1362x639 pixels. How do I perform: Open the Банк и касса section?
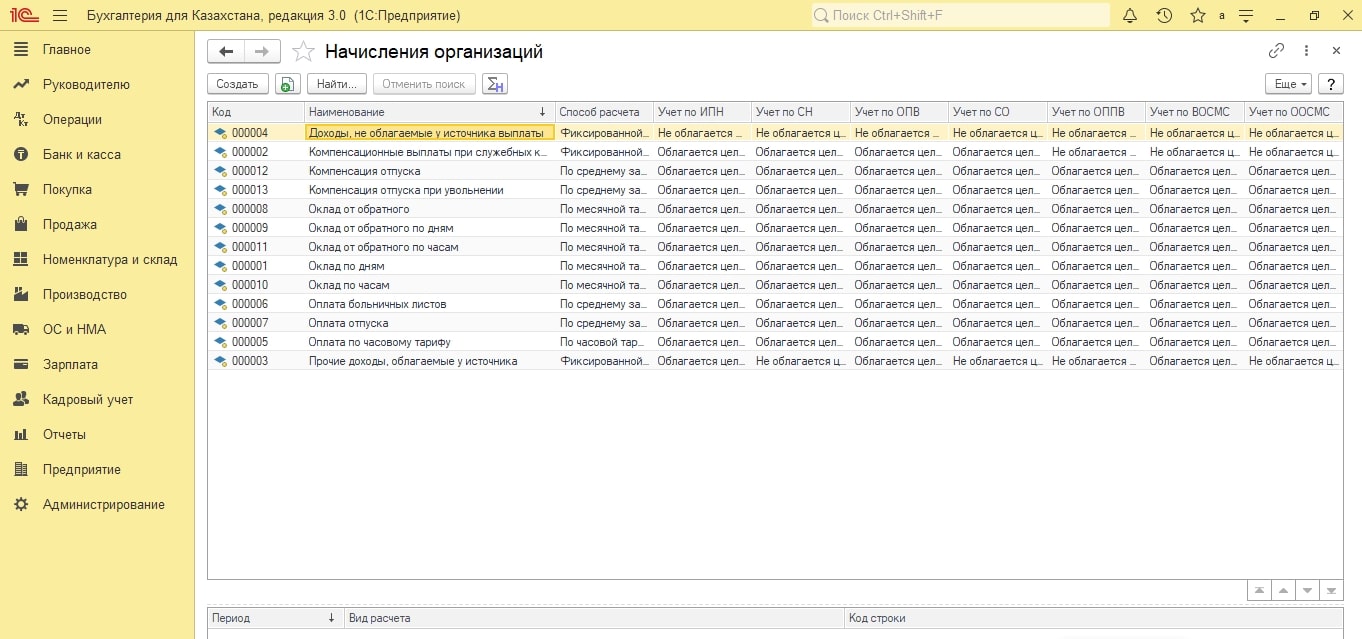point(81,155)
